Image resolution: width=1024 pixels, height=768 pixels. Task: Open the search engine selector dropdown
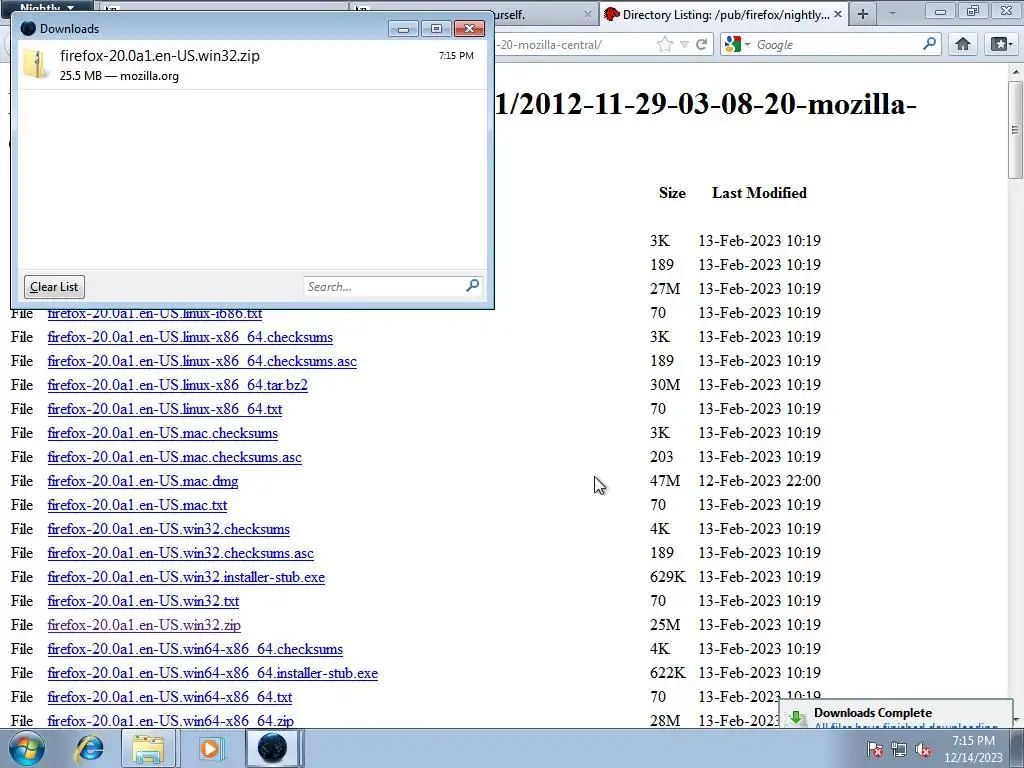748,44
